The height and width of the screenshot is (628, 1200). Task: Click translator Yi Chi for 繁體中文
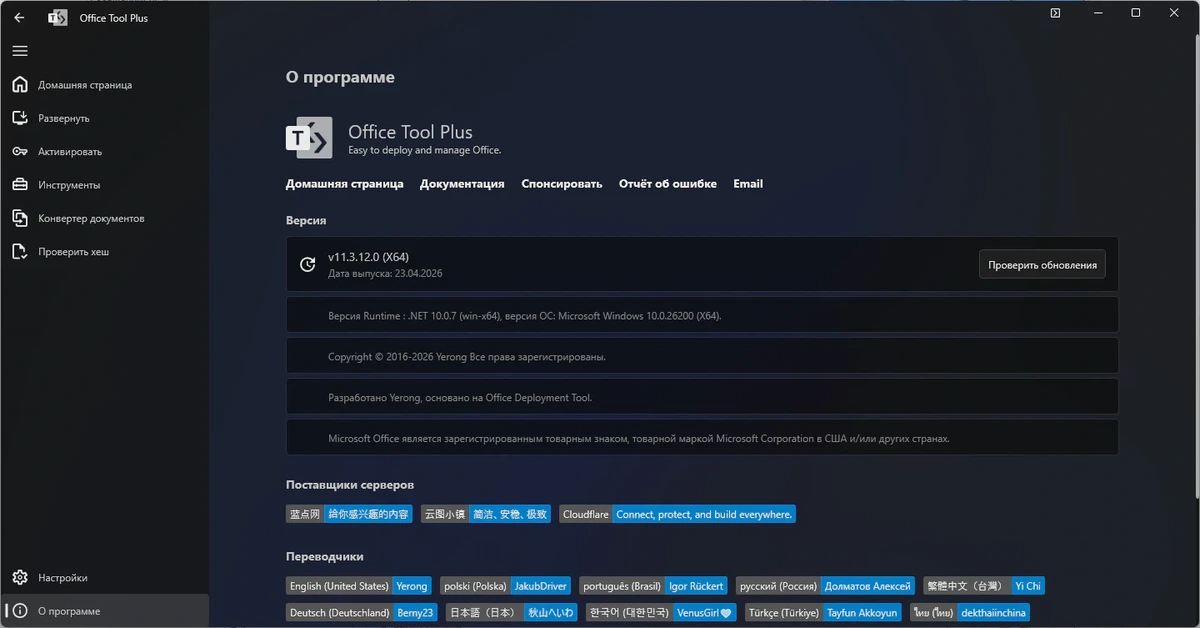(1027, 586)
